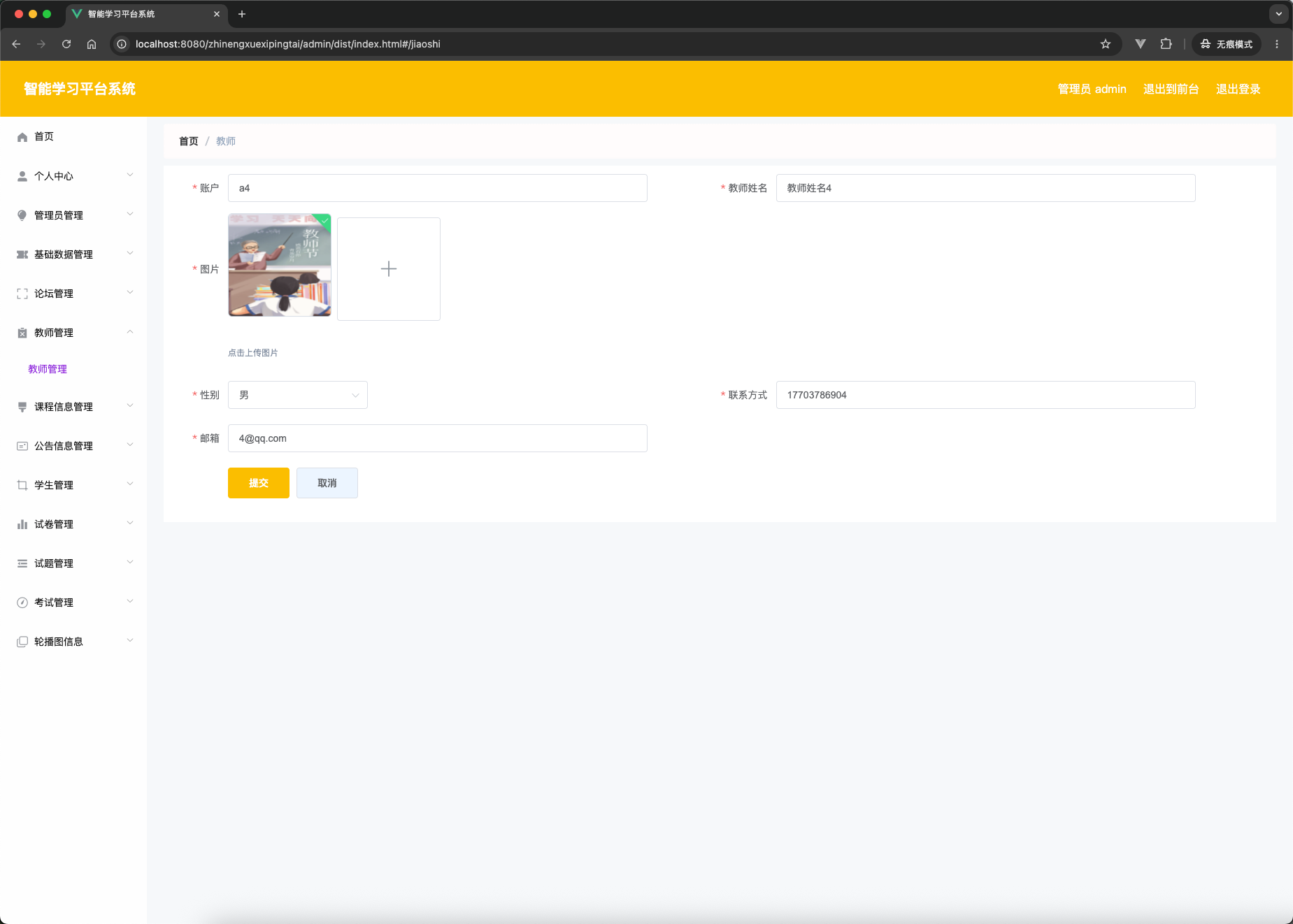Click the browser forward arrow
The image size is (1293, 924).
tap(41, 44)
